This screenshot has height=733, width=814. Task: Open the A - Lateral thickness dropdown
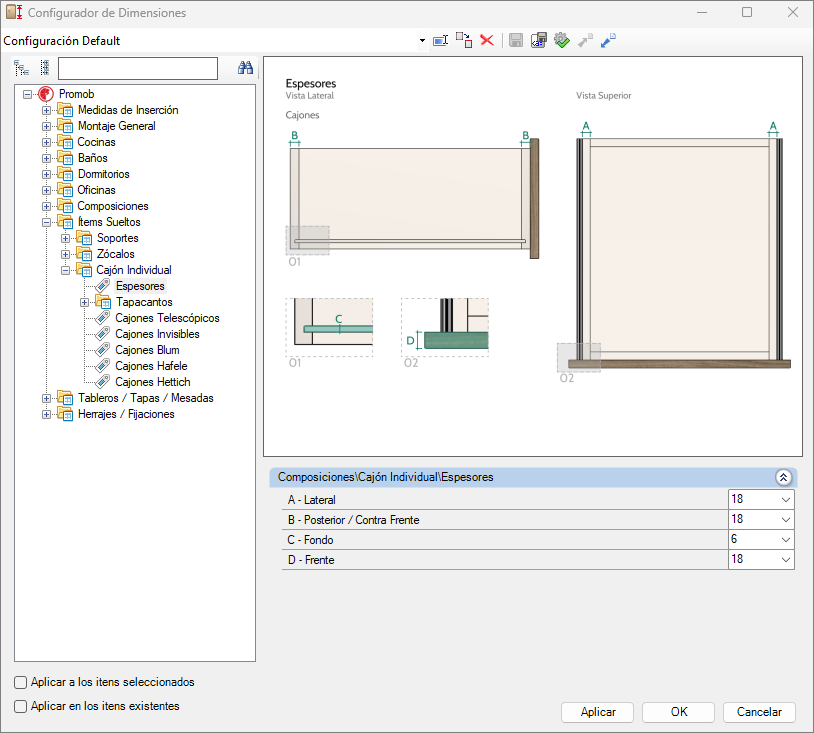pyautogui.click(x=785, y=499)
